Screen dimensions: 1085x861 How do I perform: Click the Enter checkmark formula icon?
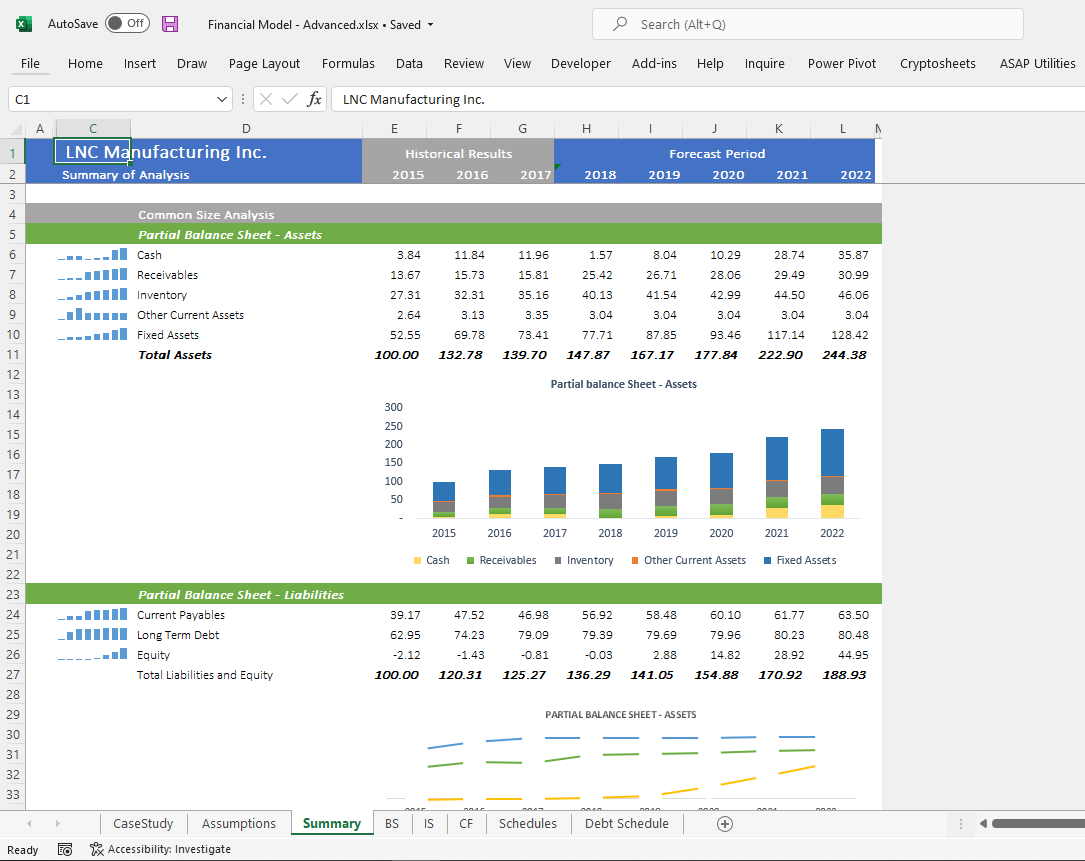(x=290, y=99)
